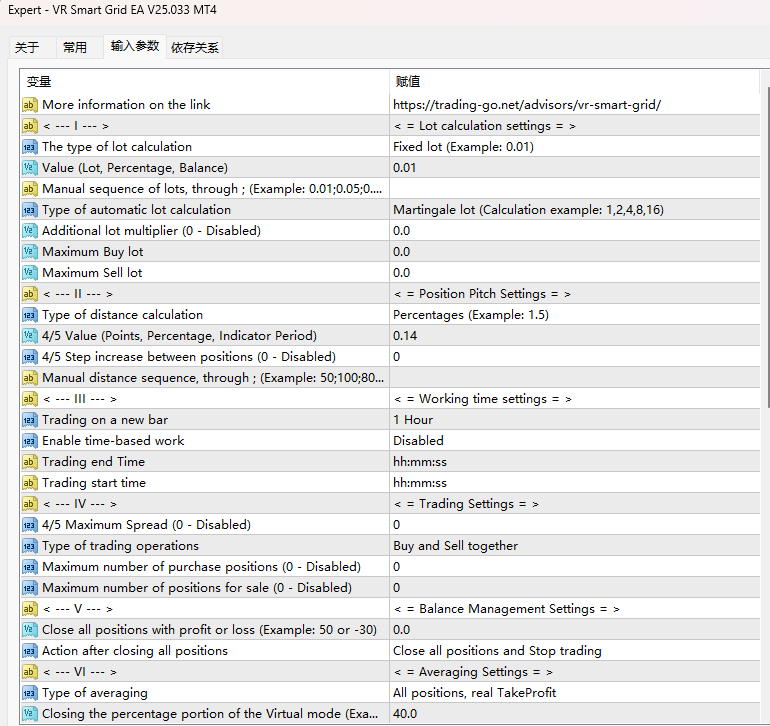Image resolution: width=770 pixels, height=726 pixels.
Task: Click the icon beside Type of averaging
Action: pos(29,693)
